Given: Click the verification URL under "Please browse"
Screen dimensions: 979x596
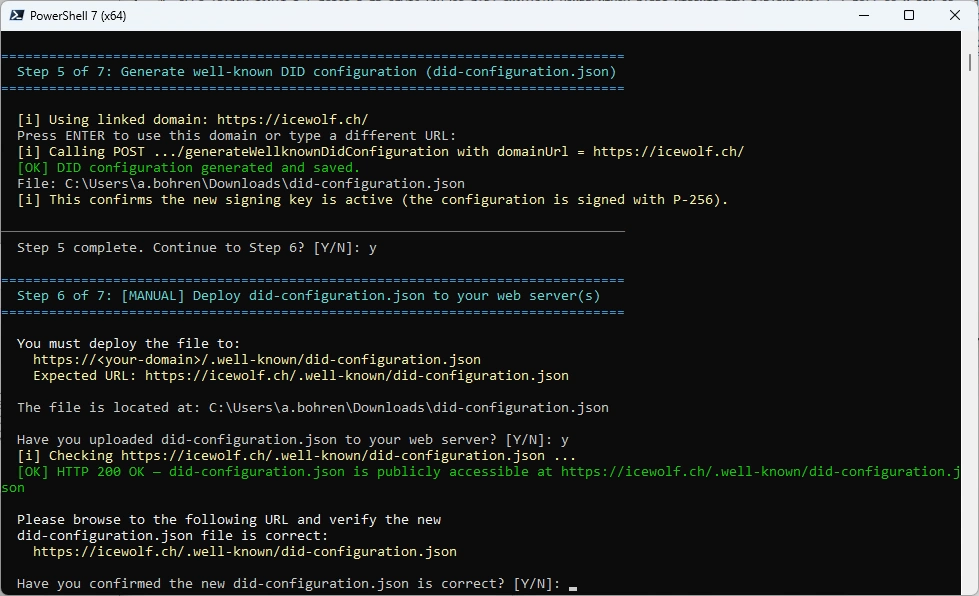Looking at the screenshot, I should click(x=244, y=552).
